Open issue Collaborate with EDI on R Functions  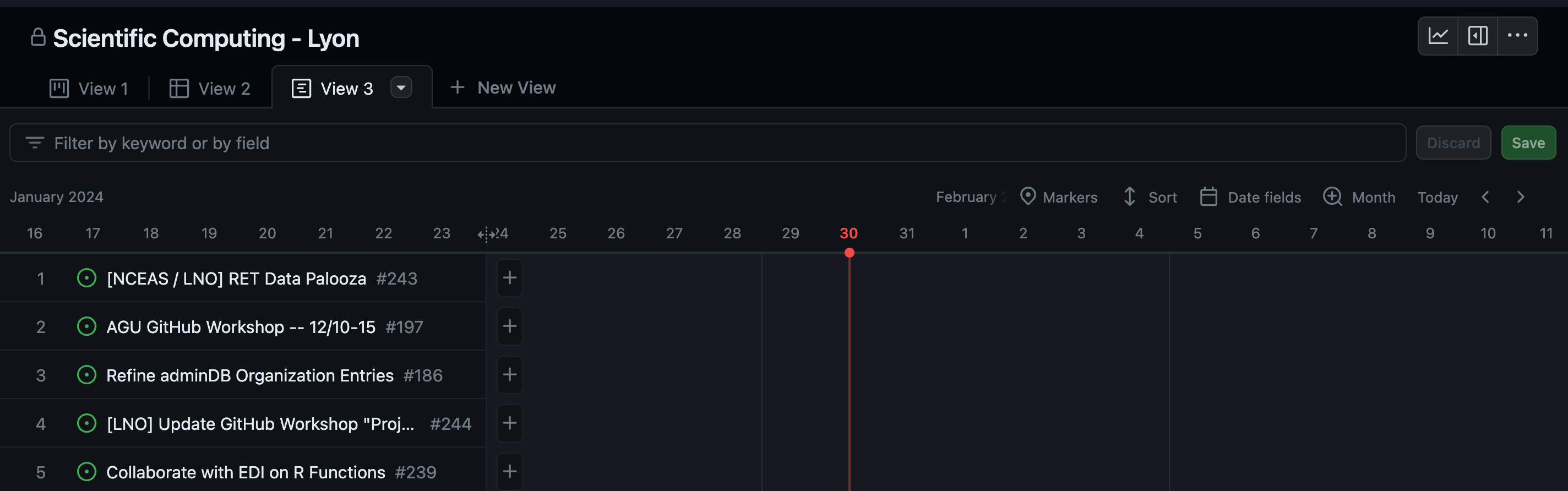pos(246,472)
